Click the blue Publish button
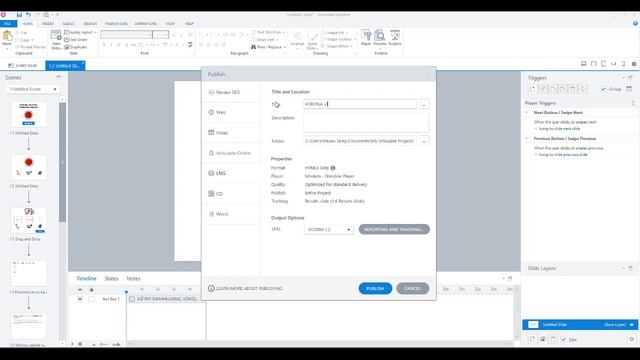Viewport: 640px width, 360px height. tap(375, 289)
